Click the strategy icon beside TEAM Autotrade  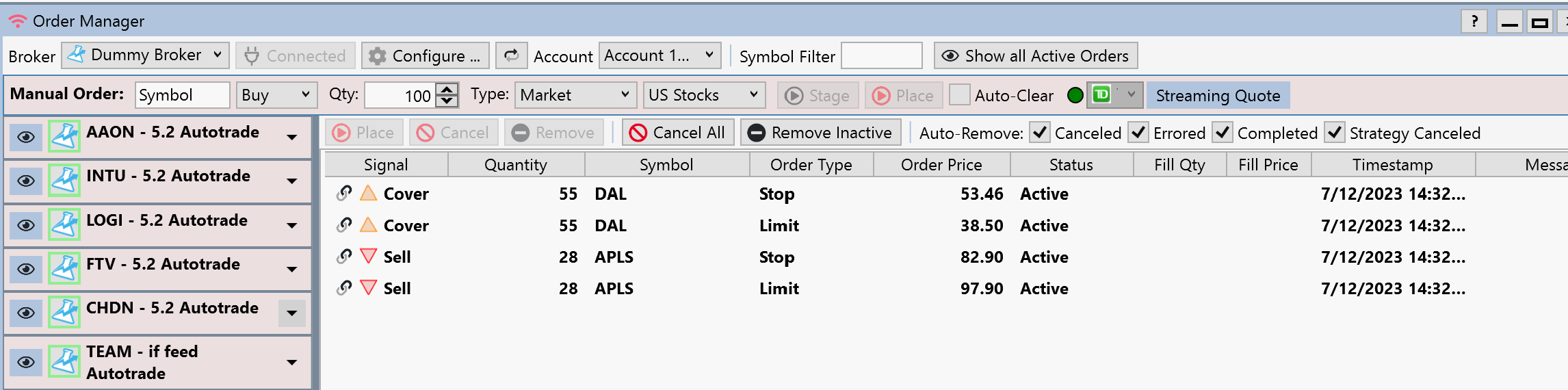[64, 362]
